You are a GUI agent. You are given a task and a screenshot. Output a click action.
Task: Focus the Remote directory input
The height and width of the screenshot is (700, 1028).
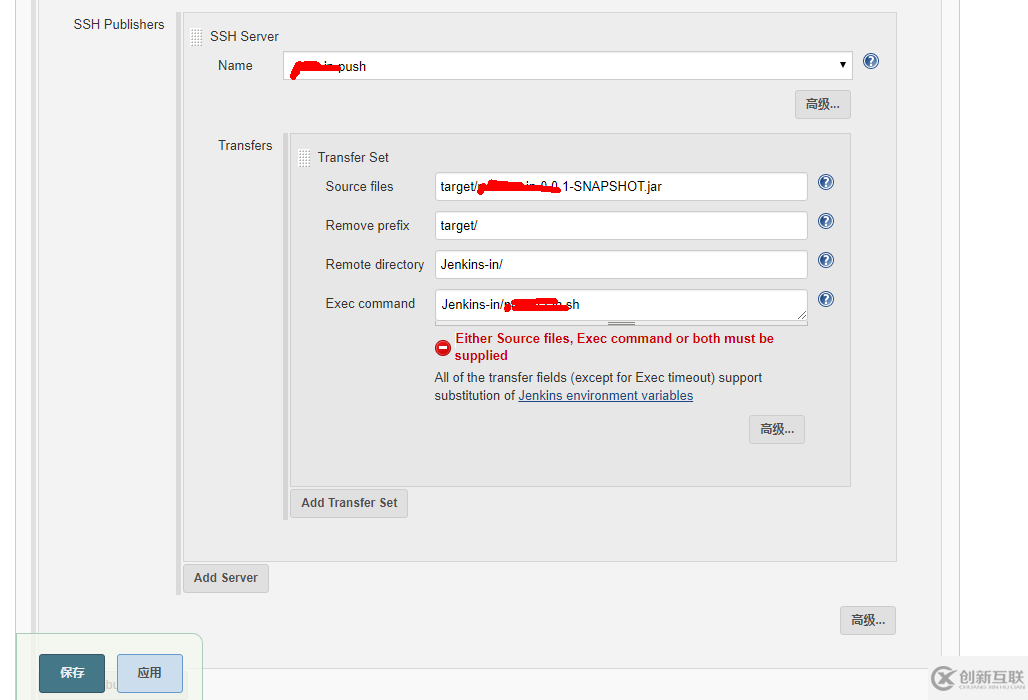click(x=621, y=264)
